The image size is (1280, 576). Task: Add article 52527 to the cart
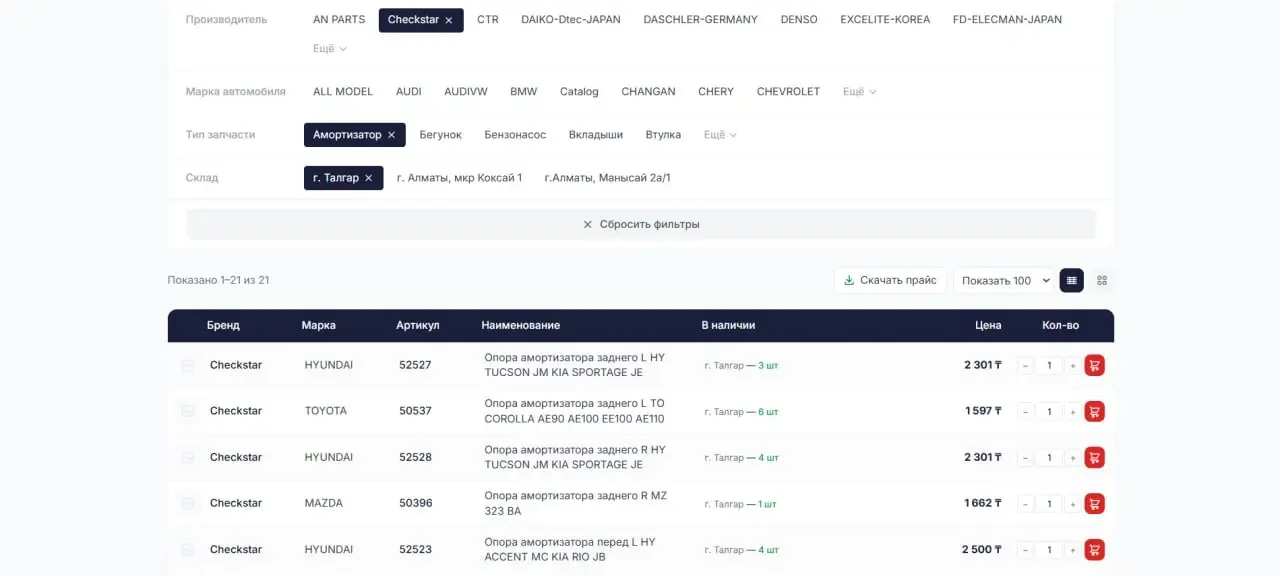[x=1094, y=365]
